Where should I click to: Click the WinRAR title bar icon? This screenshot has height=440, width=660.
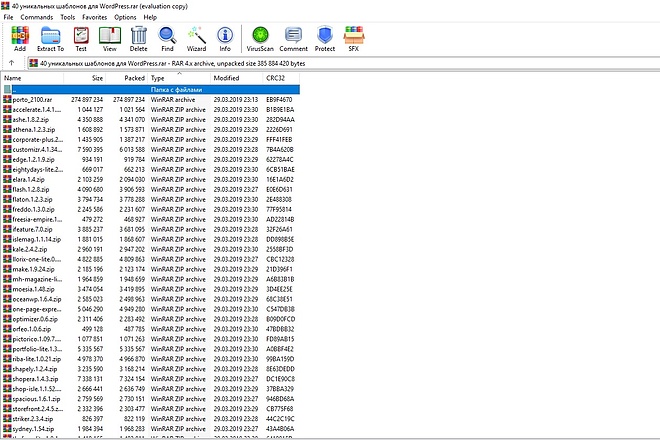point(5,6)
